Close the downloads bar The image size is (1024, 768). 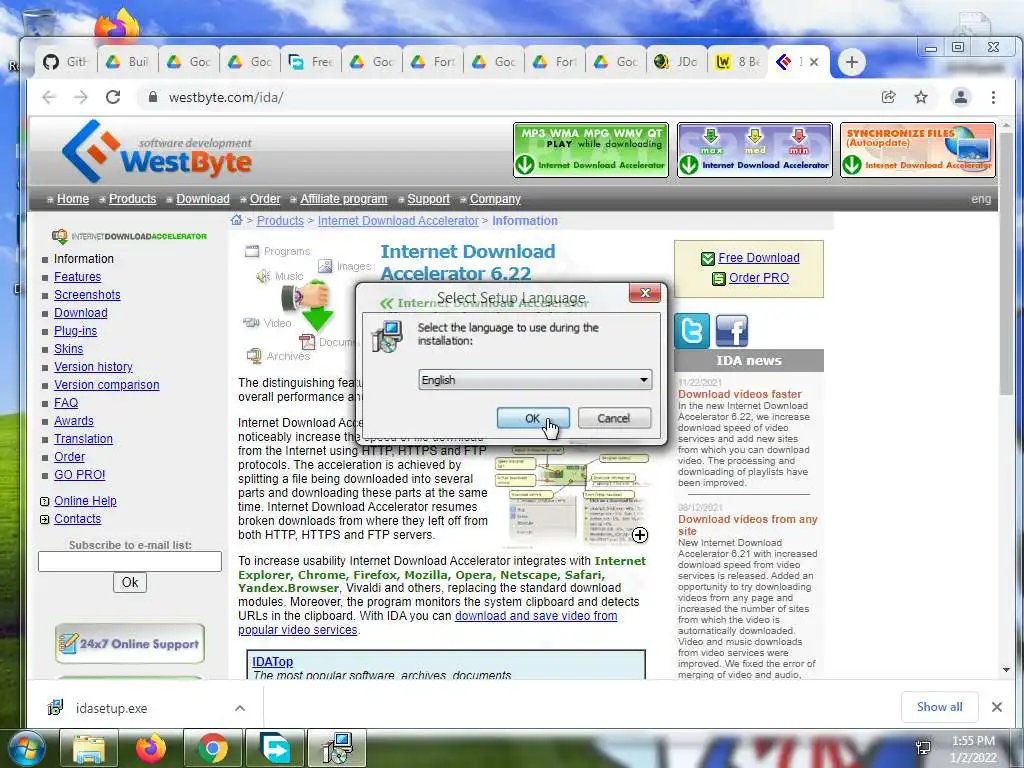[997, 707]
